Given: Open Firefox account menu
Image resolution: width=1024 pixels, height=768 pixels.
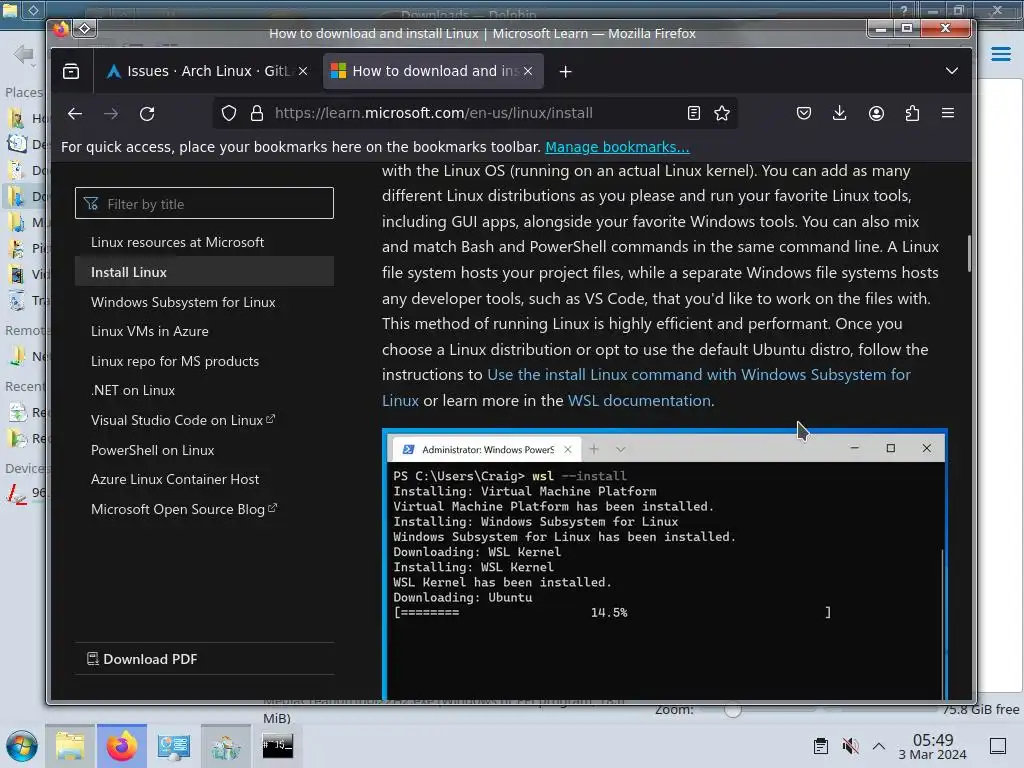Looking at the screenshot, I should [x=876, y=114].
